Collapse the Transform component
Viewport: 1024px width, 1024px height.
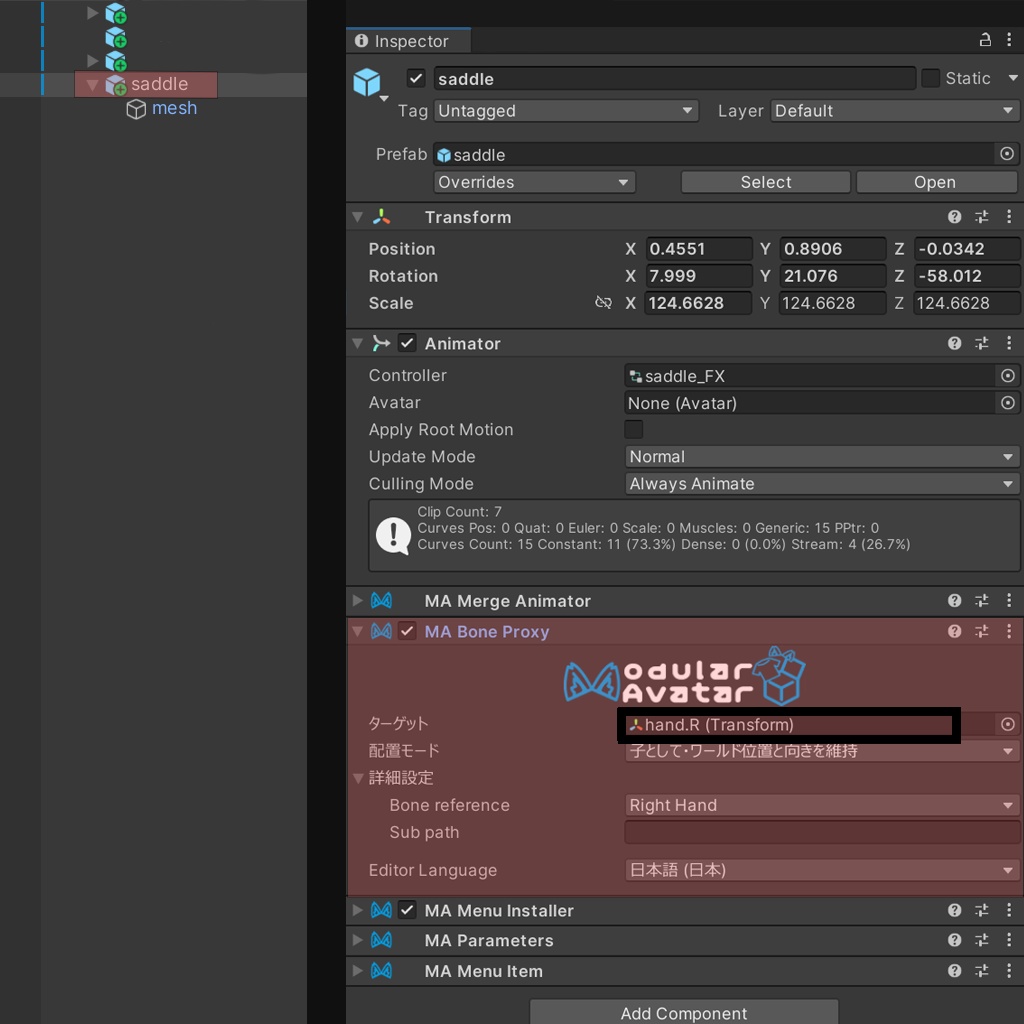[x=357, y=217]
